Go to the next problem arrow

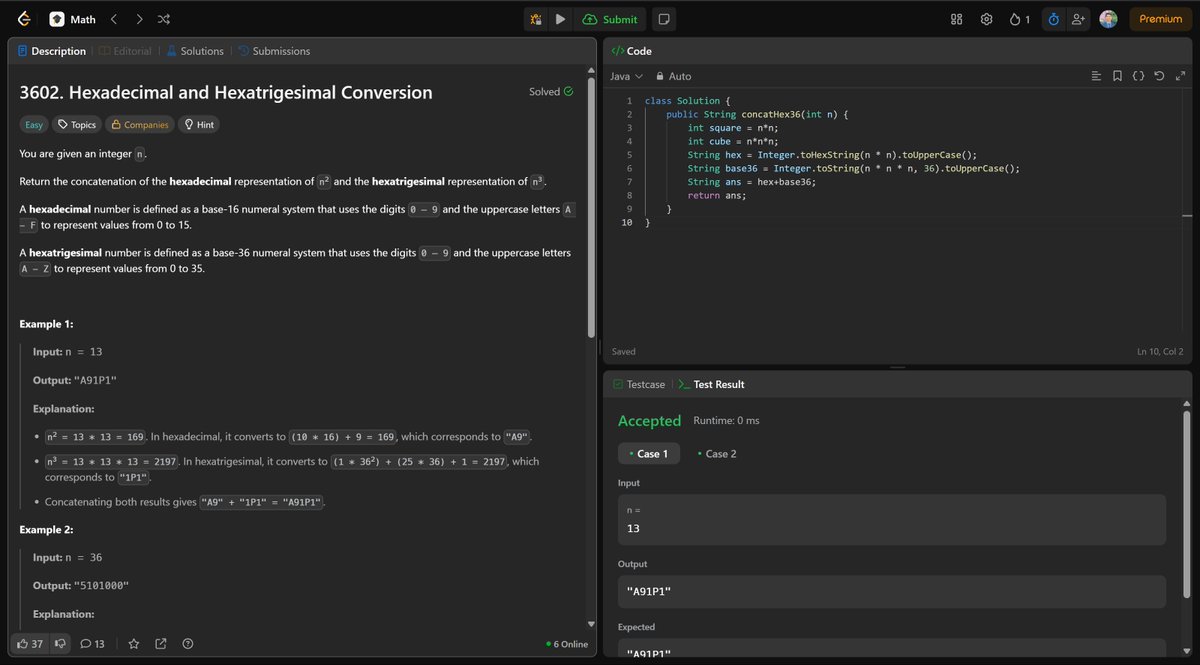[x=139, y=19]
